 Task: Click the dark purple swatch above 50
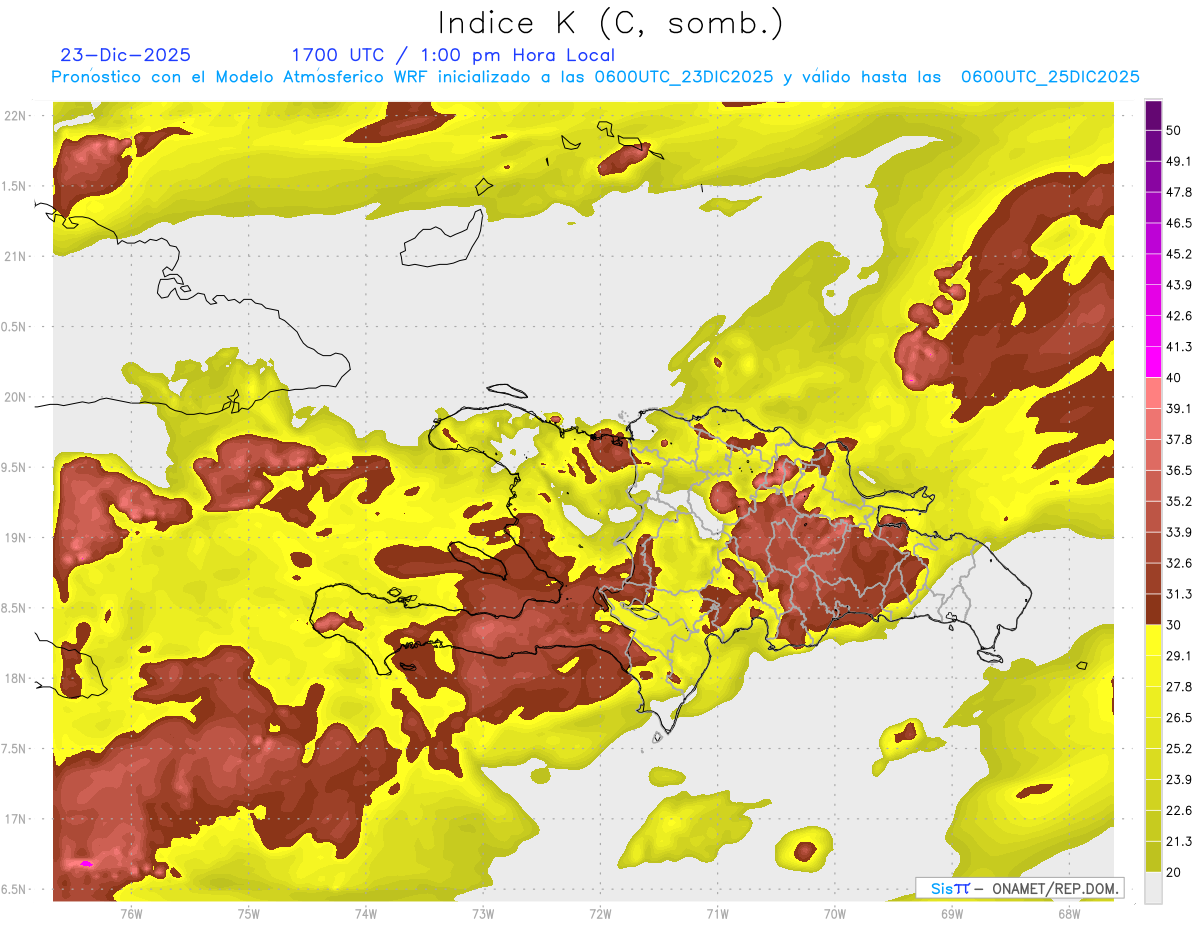click(x=1153, y=116)
